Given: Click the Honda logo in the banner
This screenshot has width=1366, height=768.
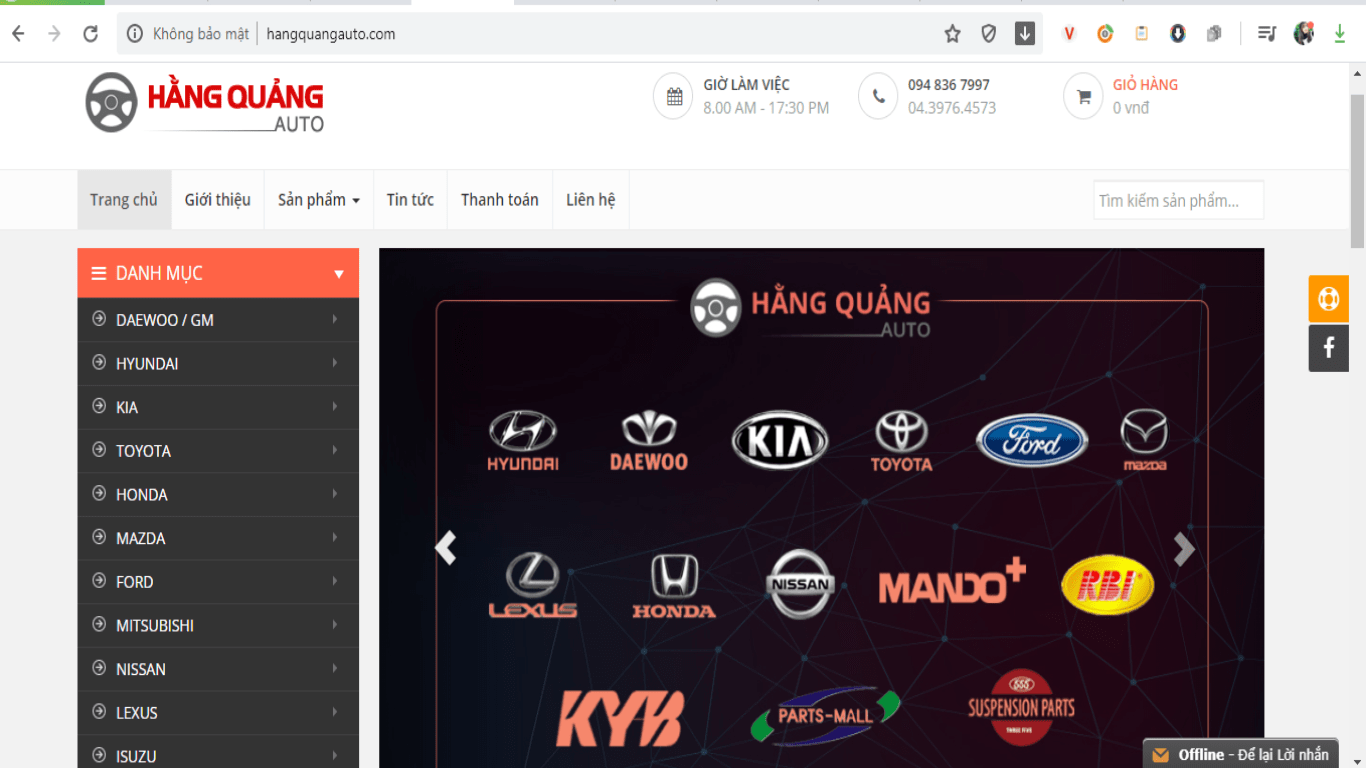Looking at the screenshot, I should [x=674, y=586].
